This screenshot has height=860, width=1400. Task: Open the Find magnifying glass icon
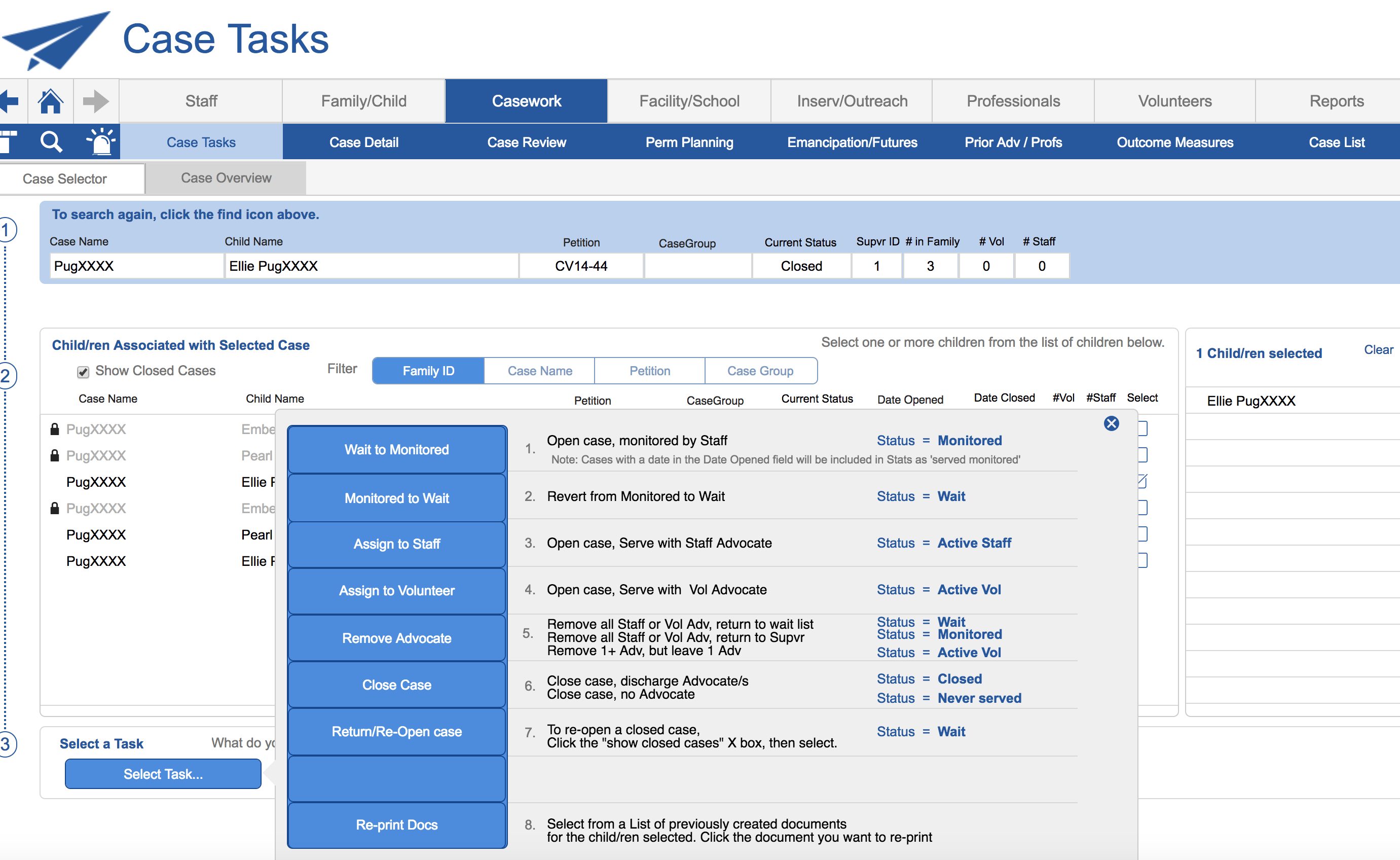51,141
